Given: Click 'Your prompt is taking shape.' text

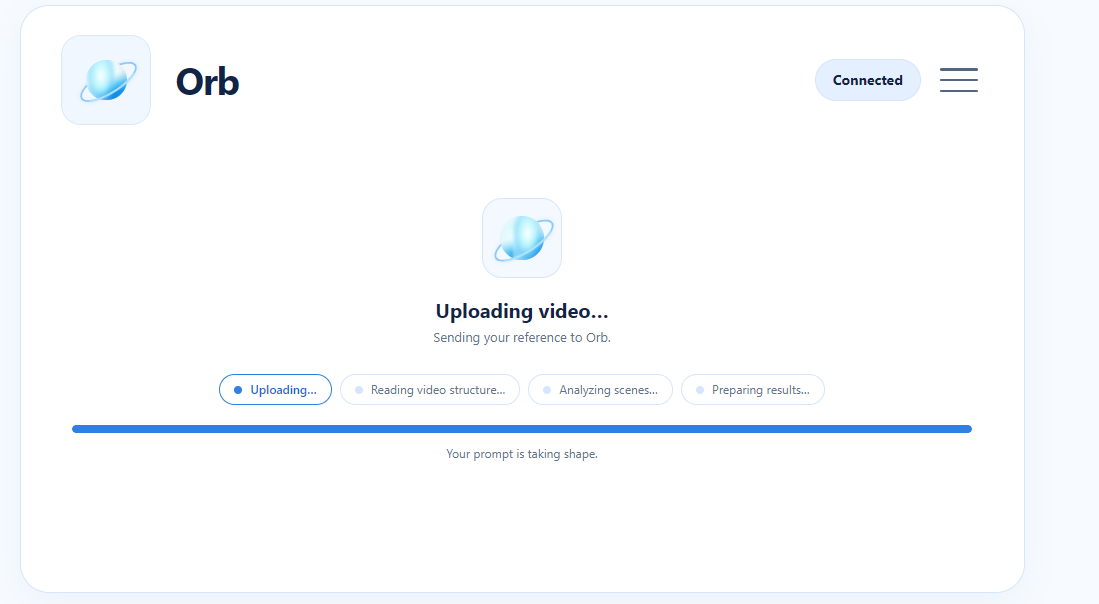Looking at the screenshot, I should 522,454.
